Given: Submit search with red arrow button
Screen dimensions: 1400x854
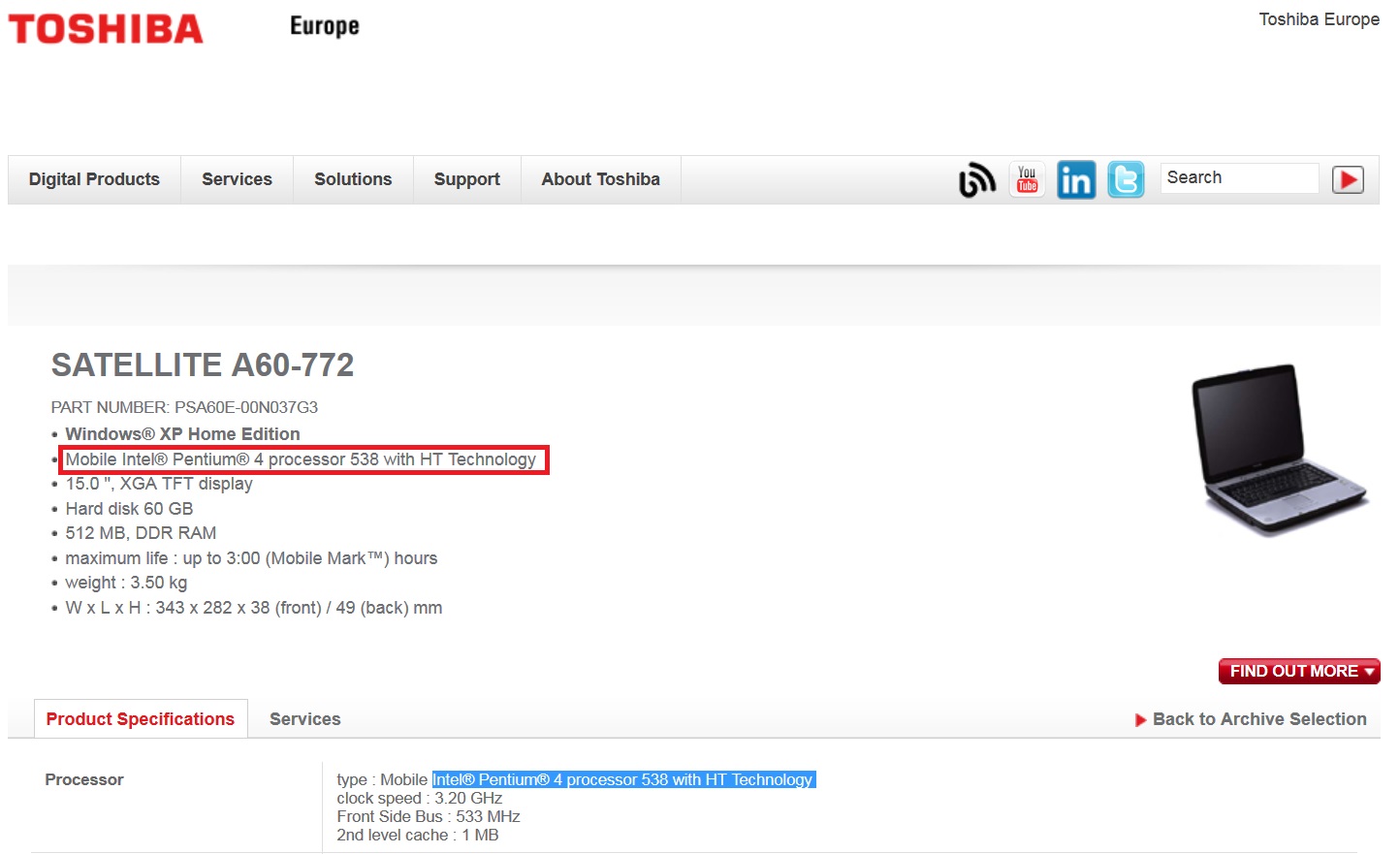Looking at the screenshot, I should coord(1348,180).
